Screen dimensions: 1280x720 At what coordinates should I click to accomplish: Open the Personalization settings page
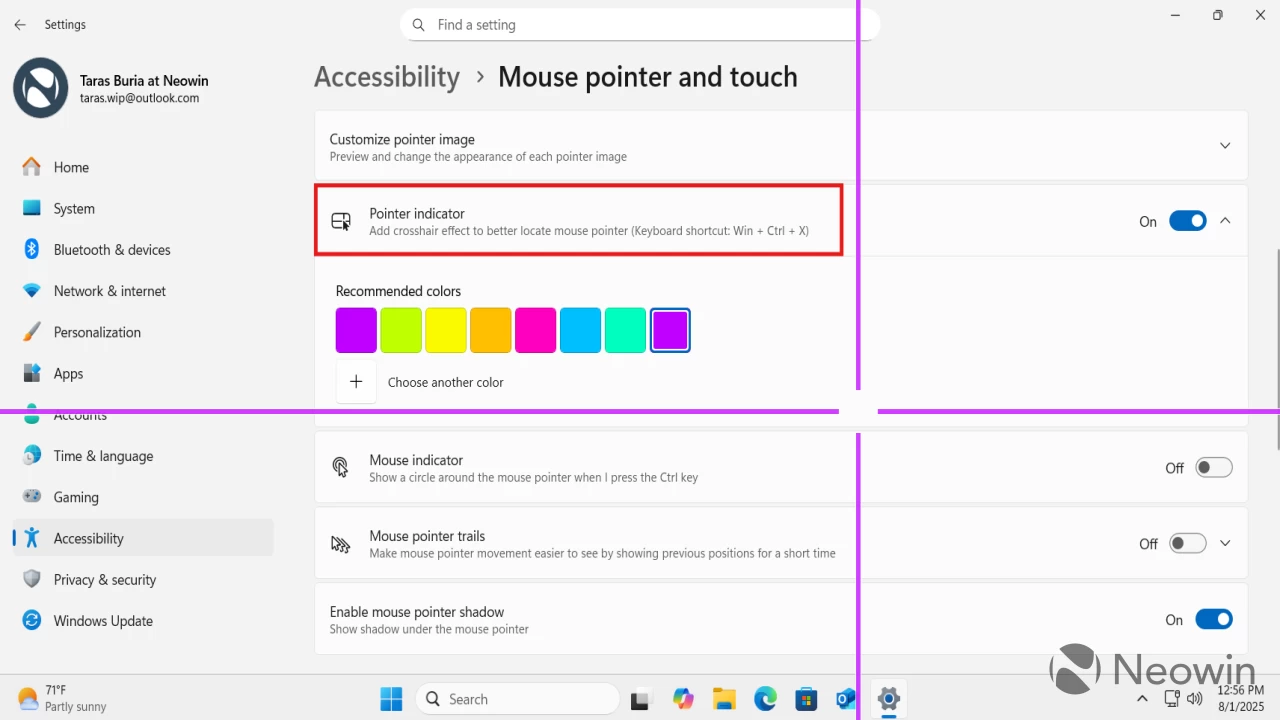click(x=142, y=332)
